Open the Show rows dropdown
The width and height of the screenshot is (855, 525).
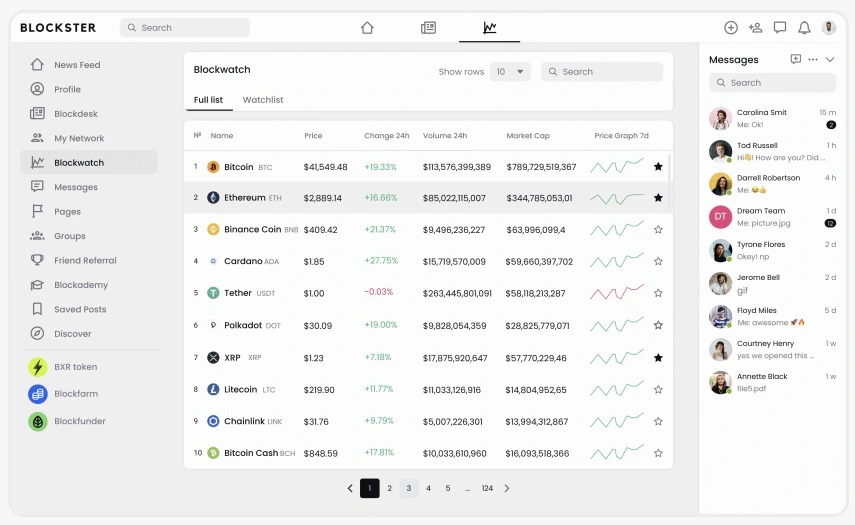(x=510, y=71)
